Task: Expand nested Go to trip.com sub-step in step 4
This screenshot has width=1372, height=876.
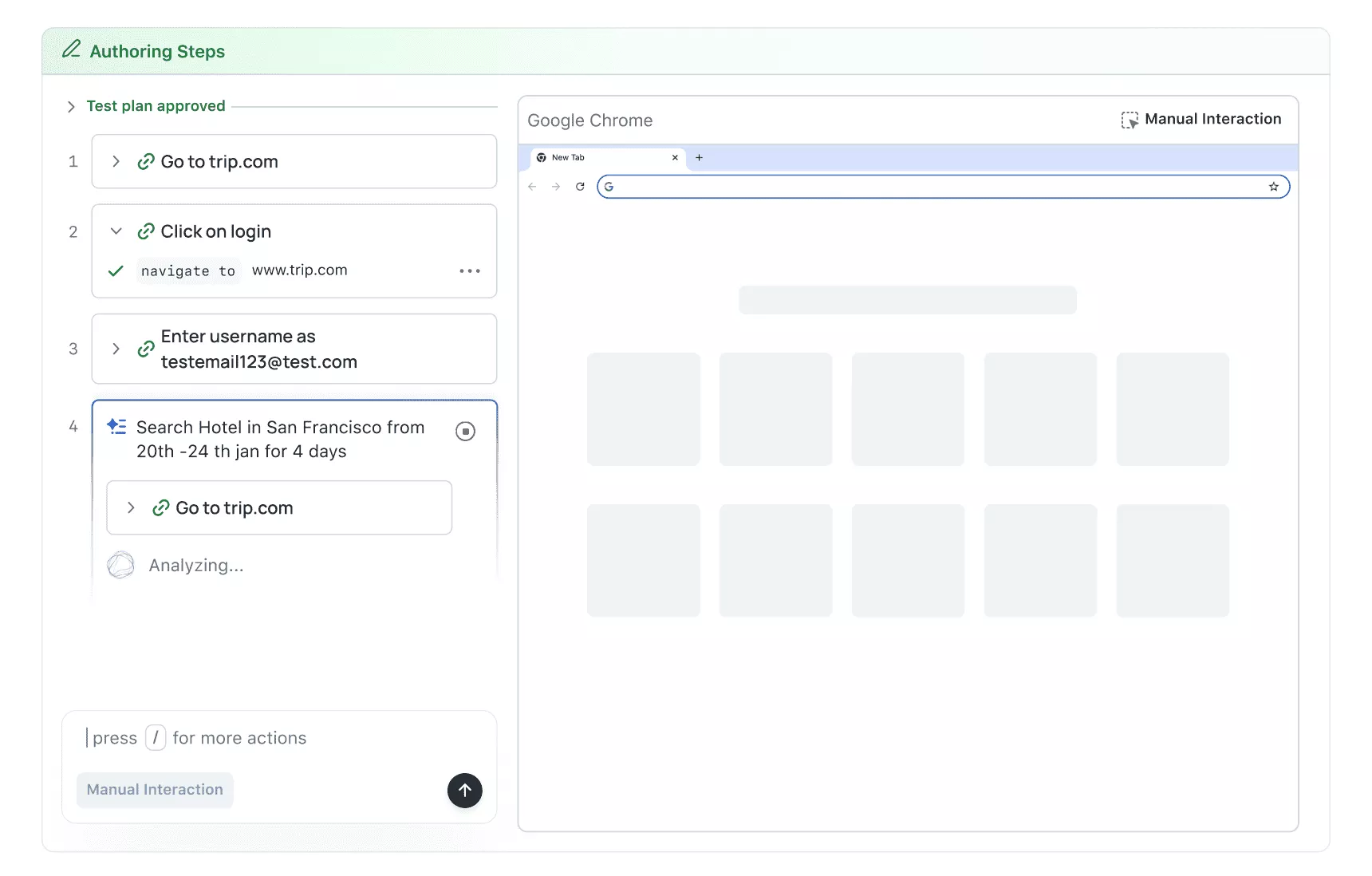Action: tap(131, 507)
